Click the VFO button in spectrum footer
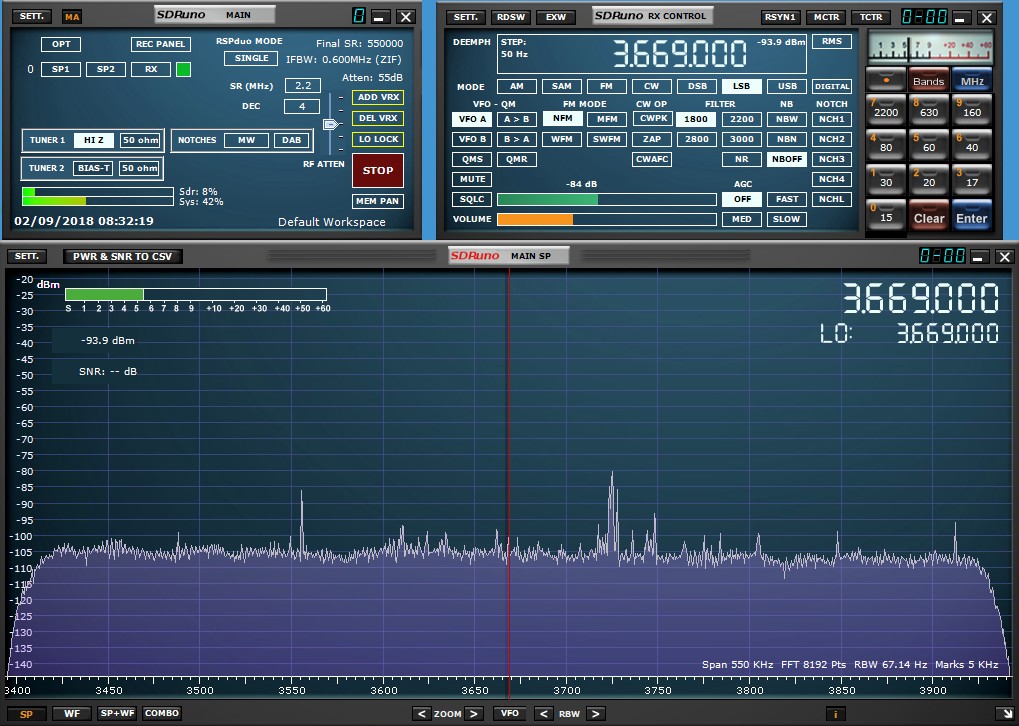The height and width of the screenshot is (726, 1019). pyautogui.click(x=510, y=714)
